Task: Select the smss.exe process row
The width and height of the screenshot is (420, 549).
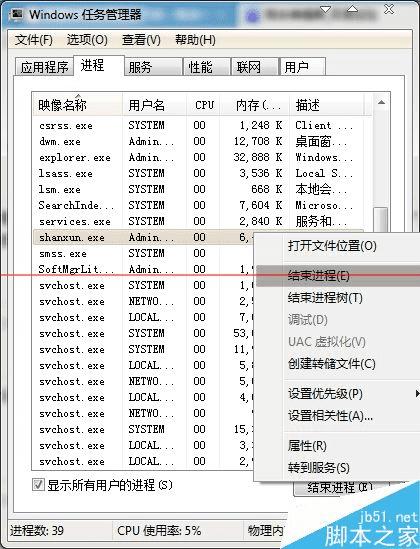Action: (143, 253)
